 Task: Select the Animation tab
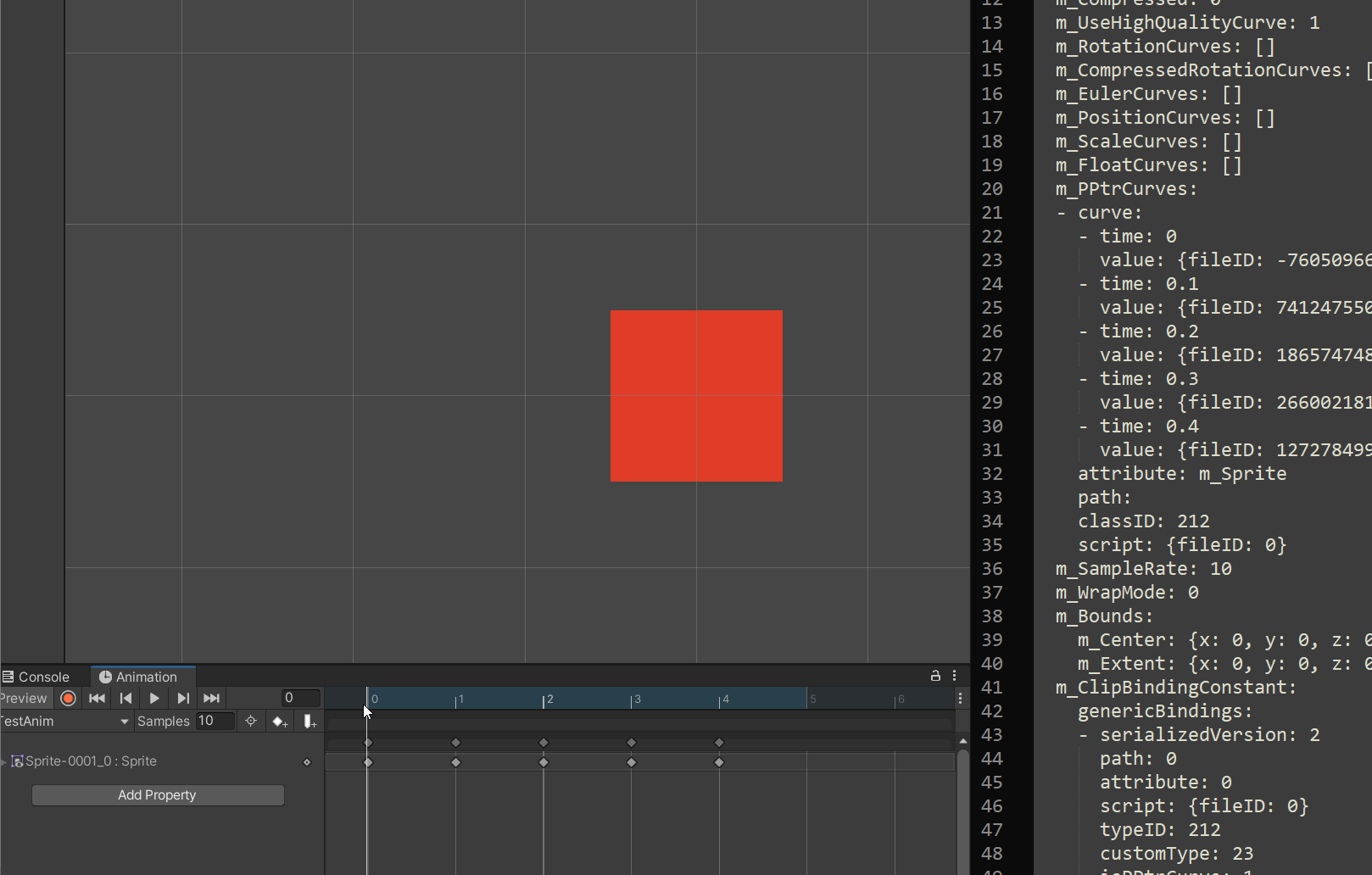point(142,677)
